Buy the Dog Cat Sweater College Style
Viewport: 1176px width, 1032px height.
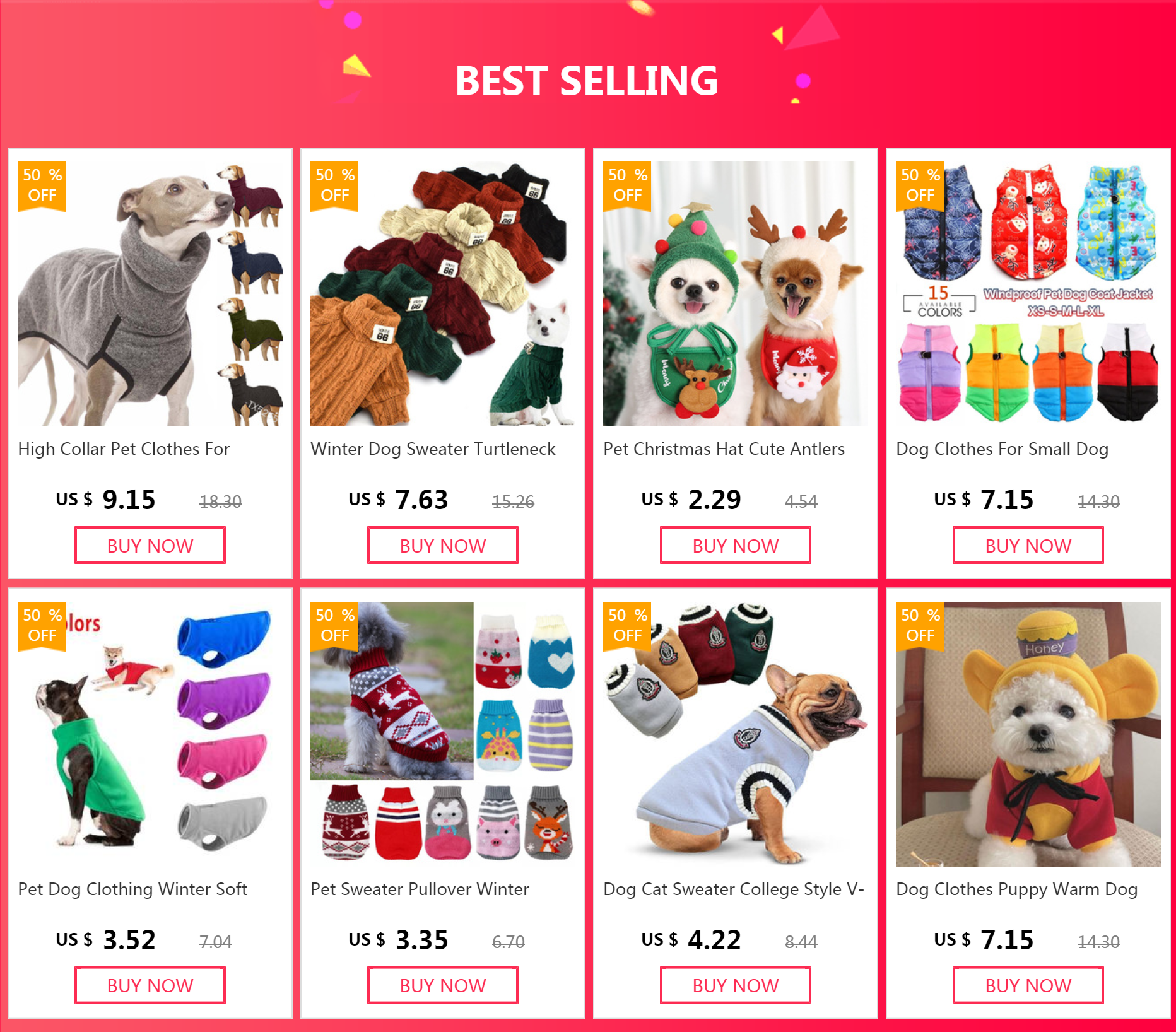click(736, 985)
